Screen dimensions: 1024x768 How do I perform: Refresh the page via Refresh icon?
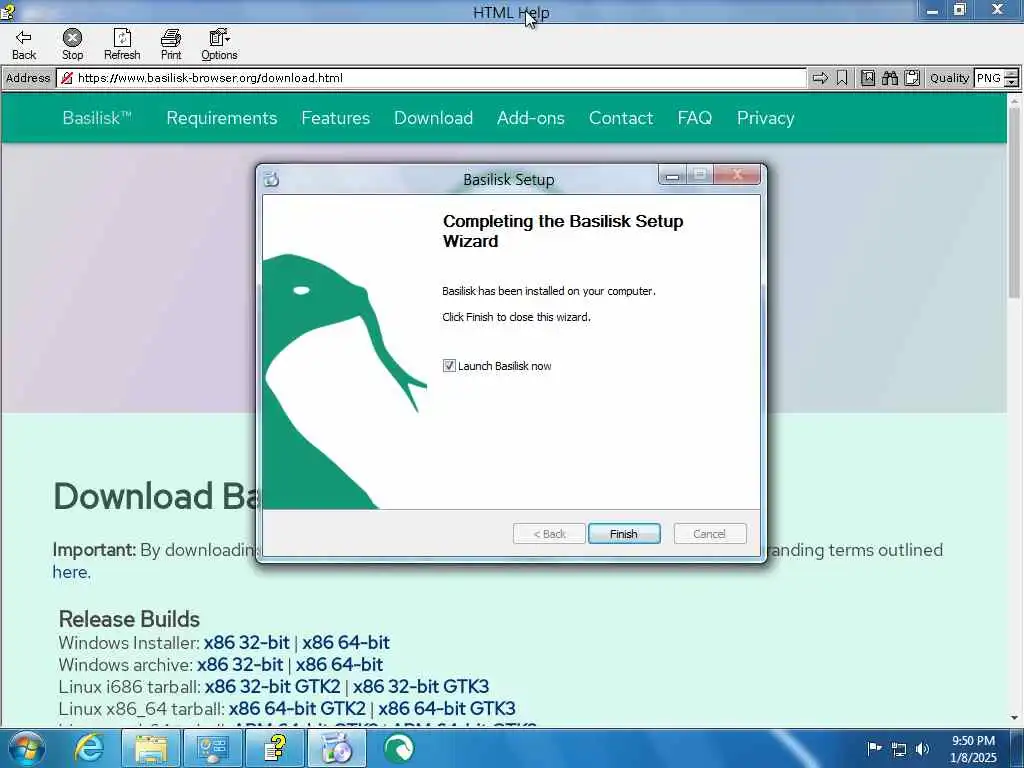click(x=122, y=44)
